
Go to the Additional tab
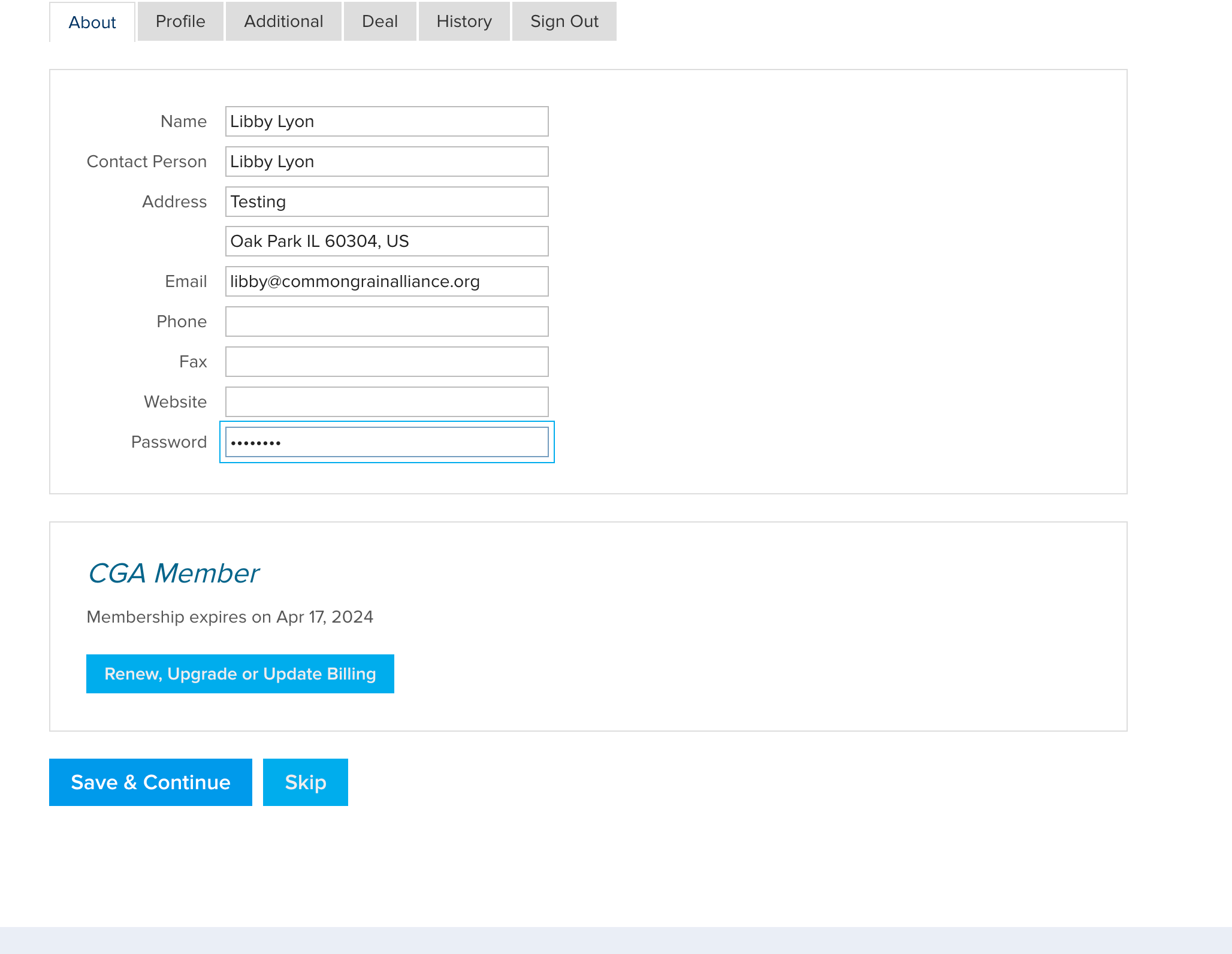283,22
